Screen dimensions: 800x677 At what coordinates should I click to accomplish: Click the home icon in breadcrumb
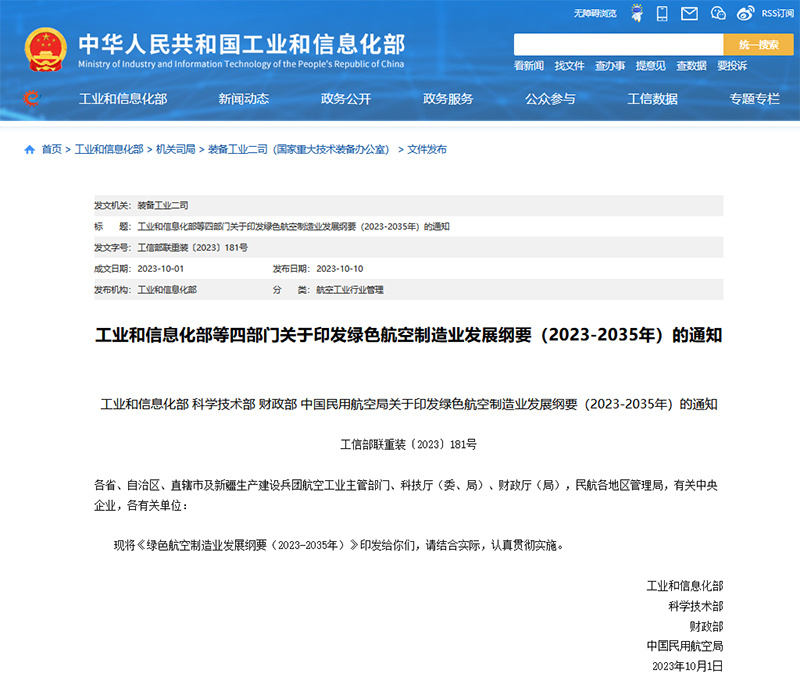click(30, 149)
